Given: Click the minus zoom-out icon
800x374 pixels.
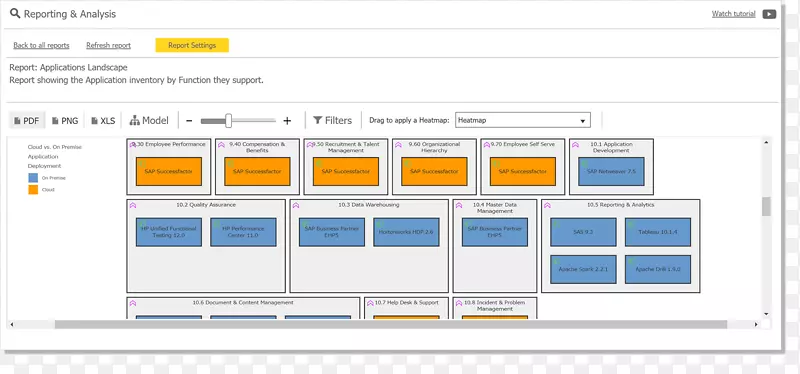Looking at the screenshot, I should click(x=189, y=121).
